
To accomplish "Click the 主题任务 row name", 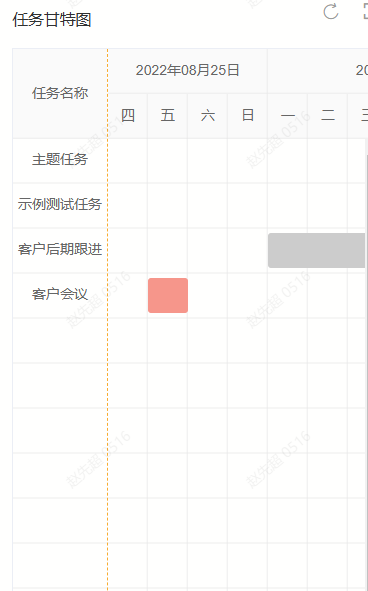I will pos(60,159).
